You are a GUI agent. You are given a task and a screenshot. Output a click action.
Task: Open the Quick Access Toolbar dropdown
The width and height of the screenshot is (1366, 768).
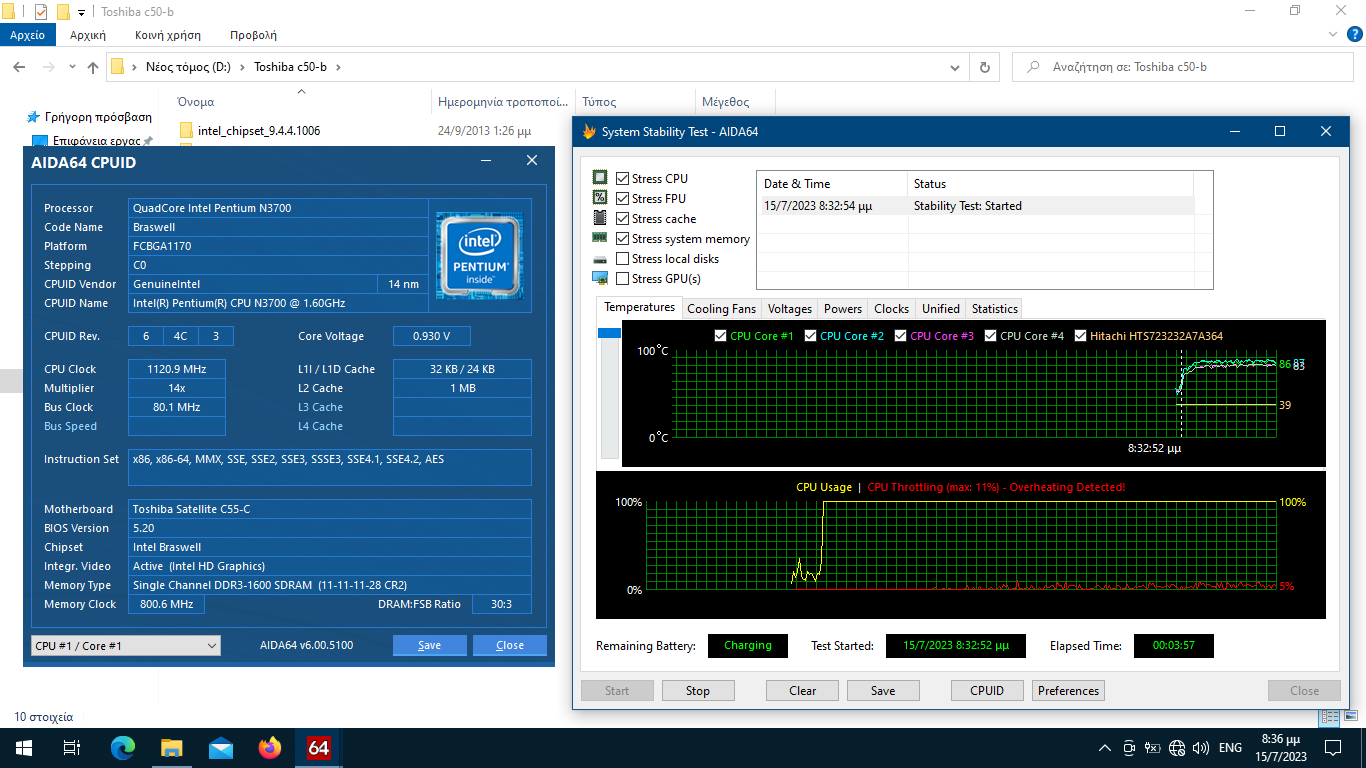(x=82, y=12)
